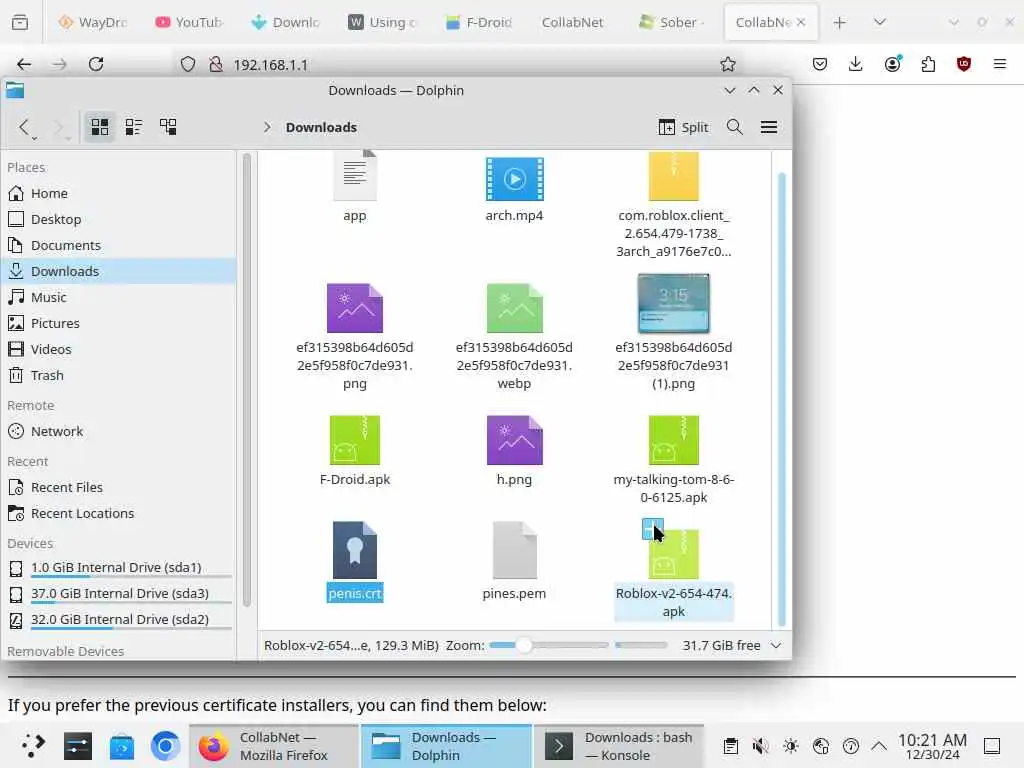Open KDE application launcher

tap(33, 745)
